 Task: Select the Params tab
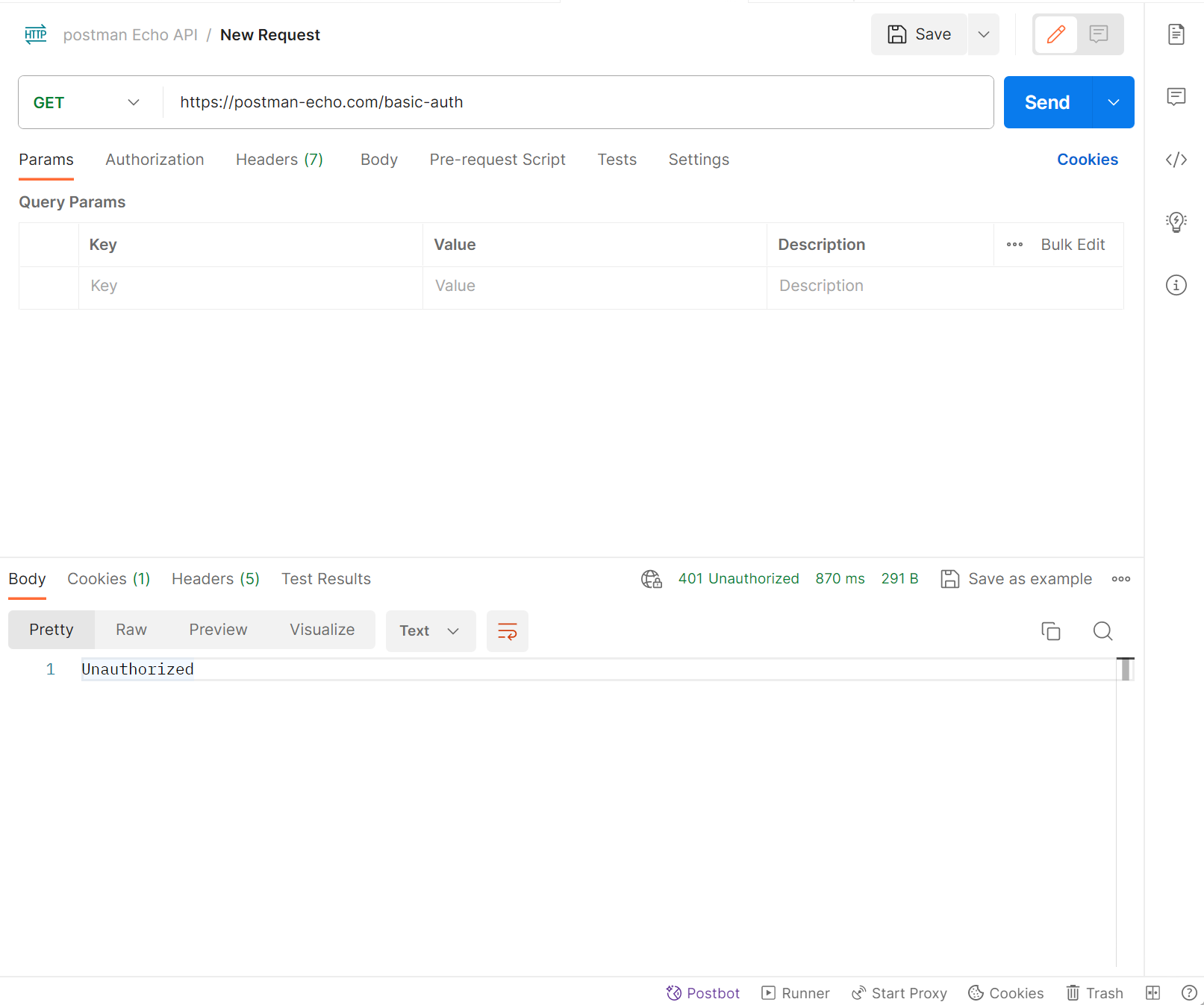pos(46,160)
